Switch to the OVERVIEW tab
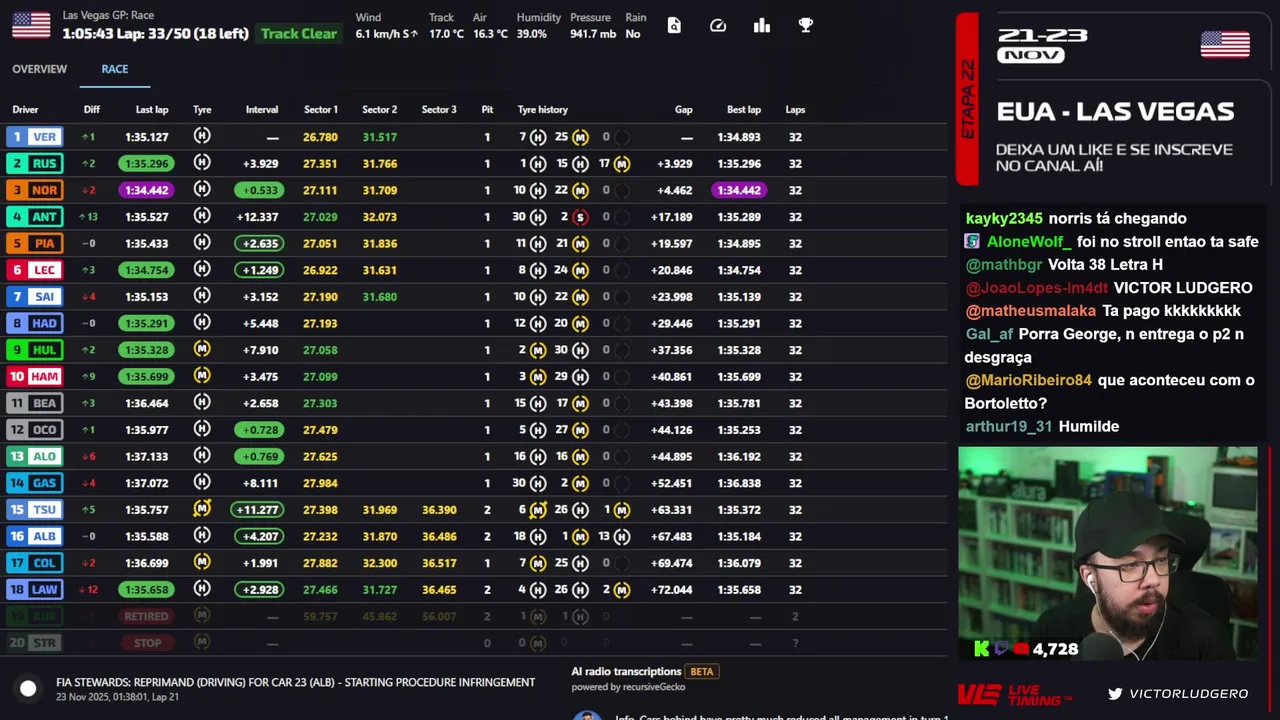The height and width of the screenshot is (720, 1280). [39, 69]
